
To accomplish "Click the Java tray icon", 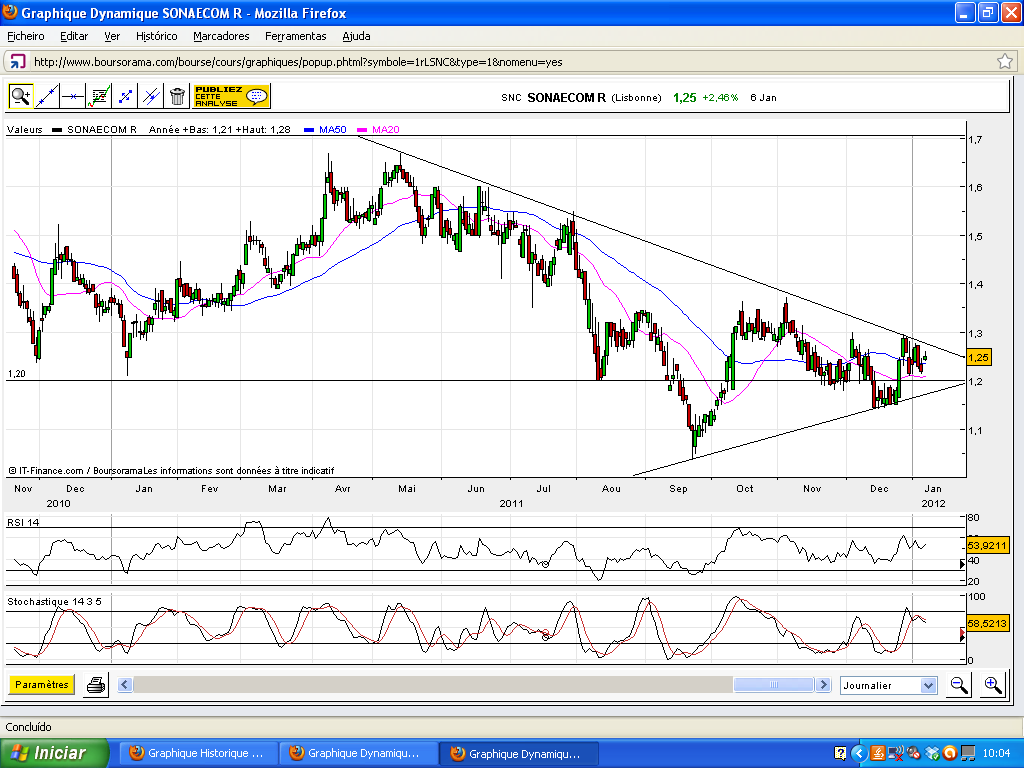I will coord(878,754).
